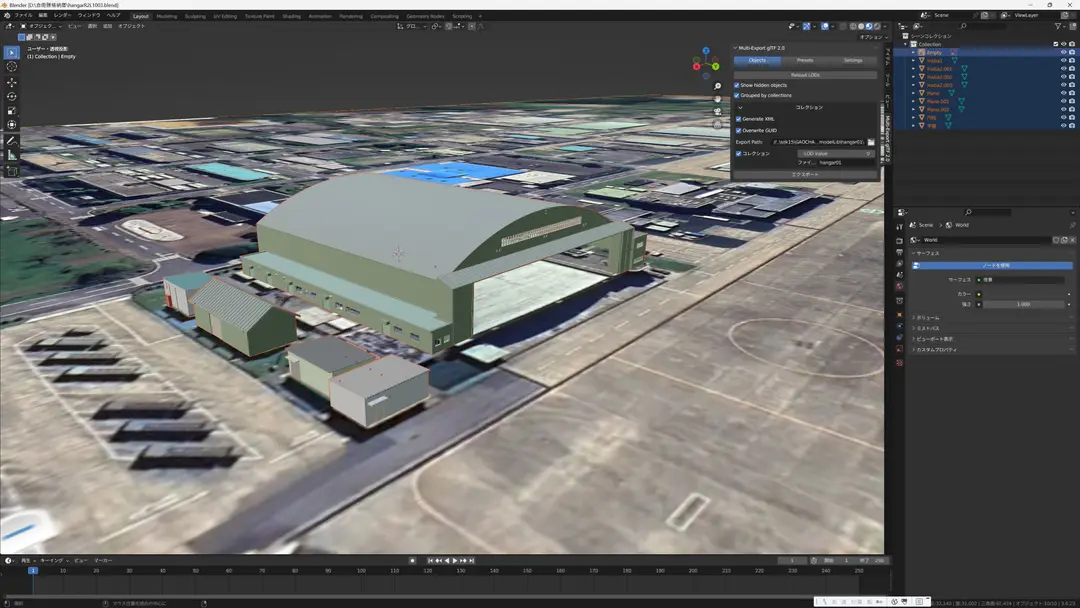Collapse the Collection tree in outliner
This screenshot has width=1080, height=608.
click(906, 44)
